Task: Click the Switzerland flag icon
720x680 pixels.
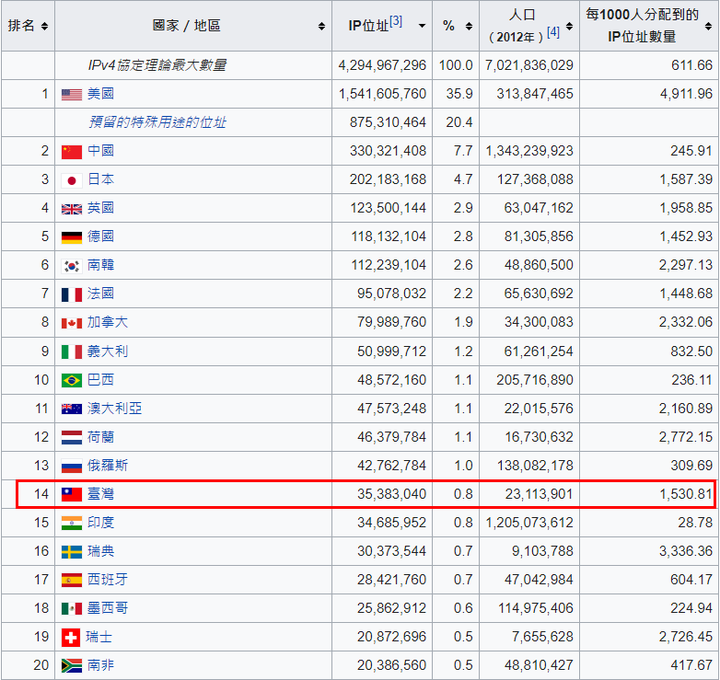Action: click(71, 637)
